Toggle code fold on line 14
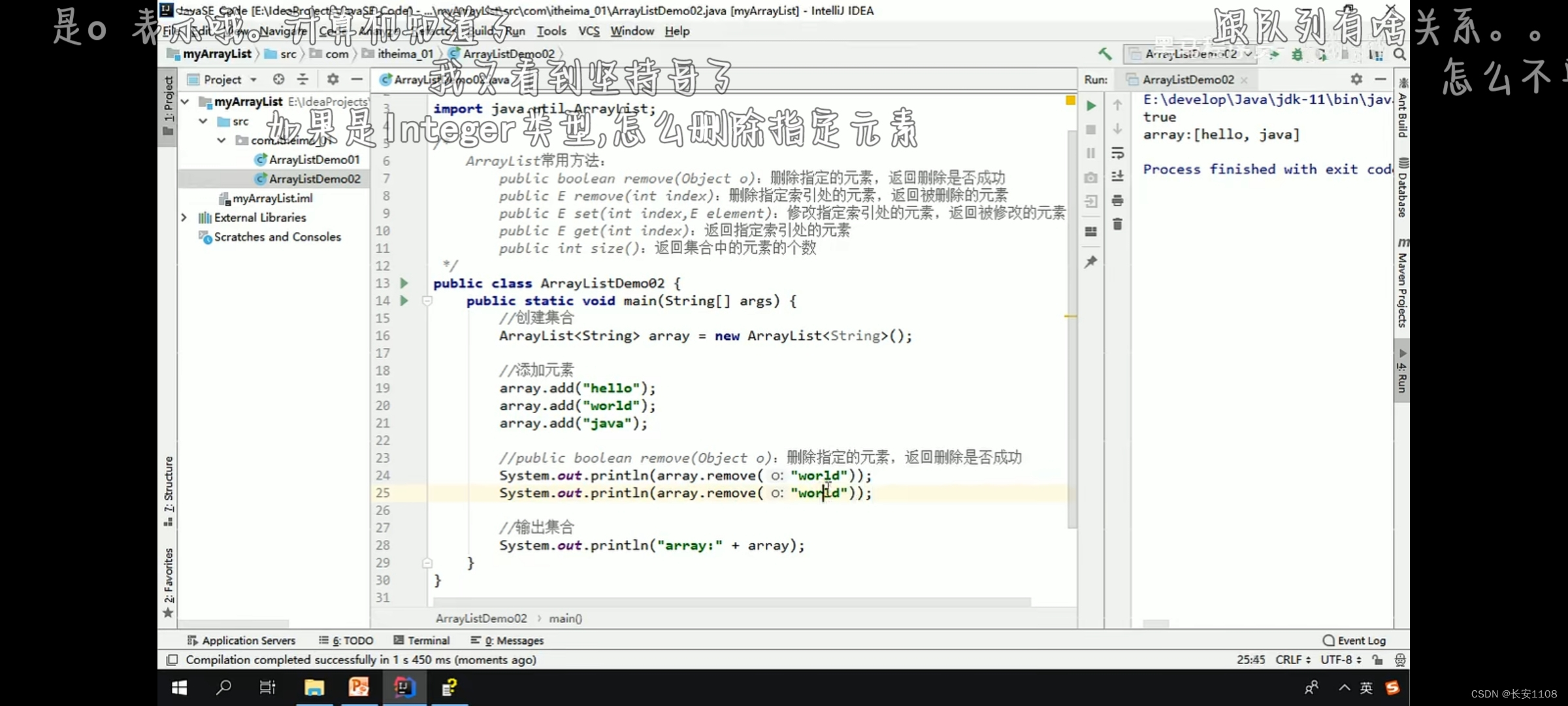Screen dimensions: 1568x706 point(427,301)
